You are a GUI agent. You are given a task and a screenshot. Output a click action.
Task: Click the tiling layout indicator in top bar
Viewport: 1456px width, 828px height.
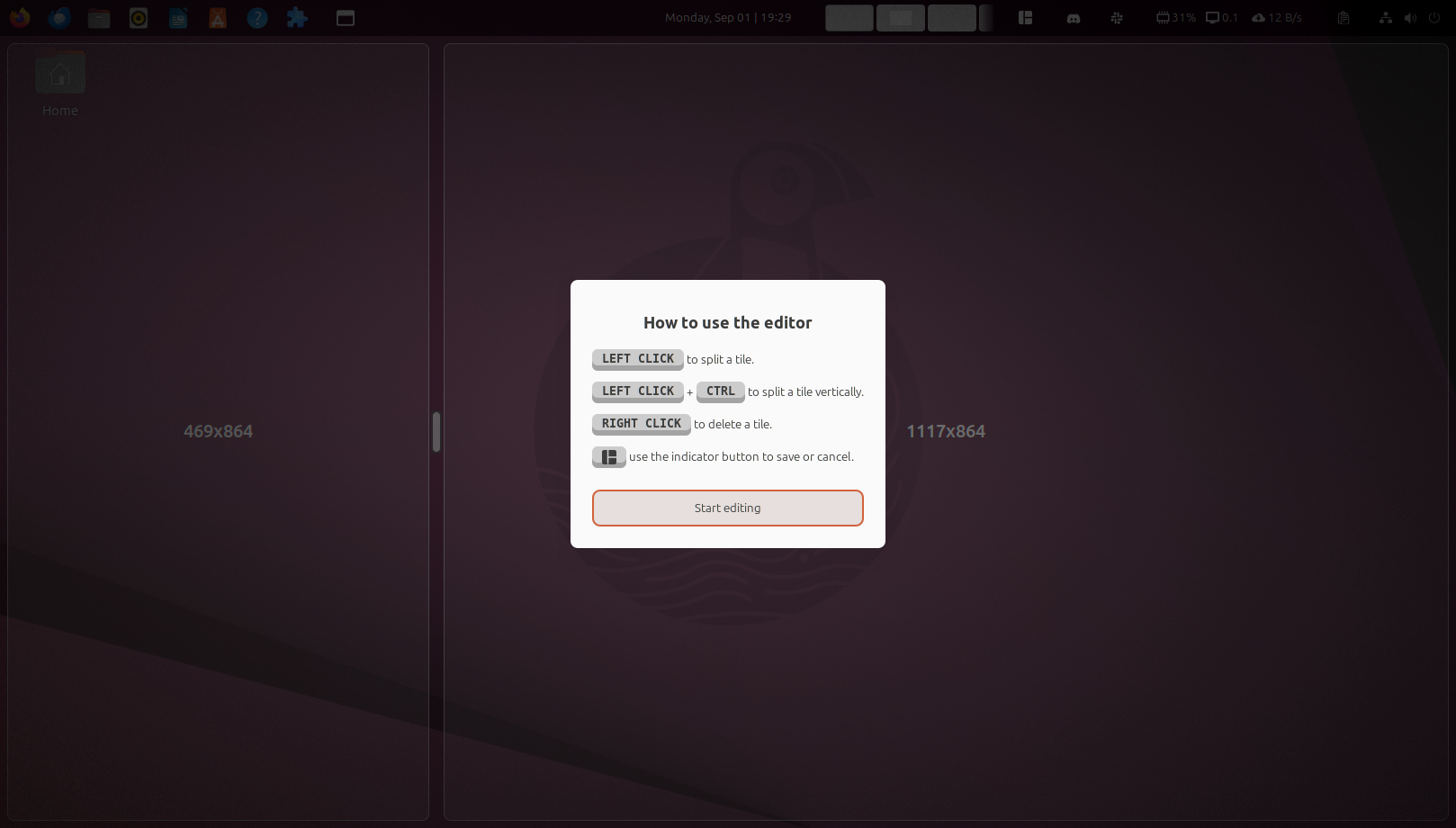point(1025,17)
